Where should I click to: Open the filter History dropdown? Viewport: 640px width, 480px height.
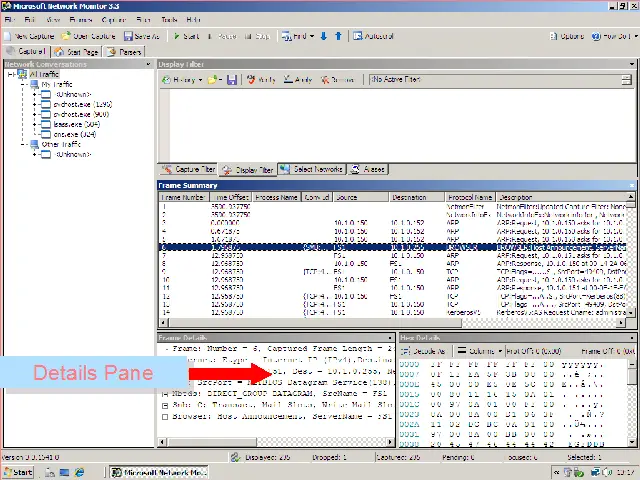tap(182, 80)
